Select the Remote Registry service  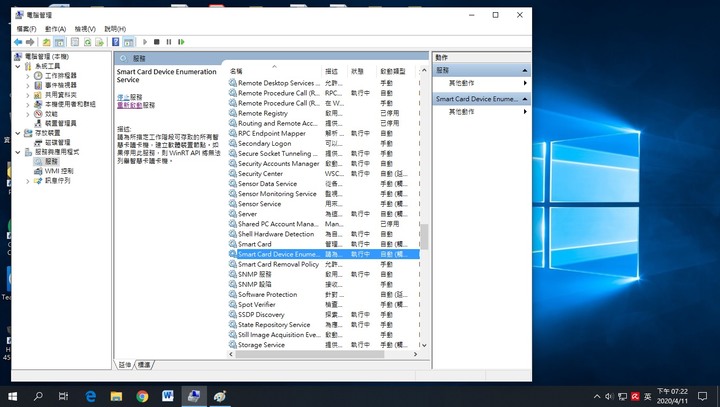click(263, 113)
